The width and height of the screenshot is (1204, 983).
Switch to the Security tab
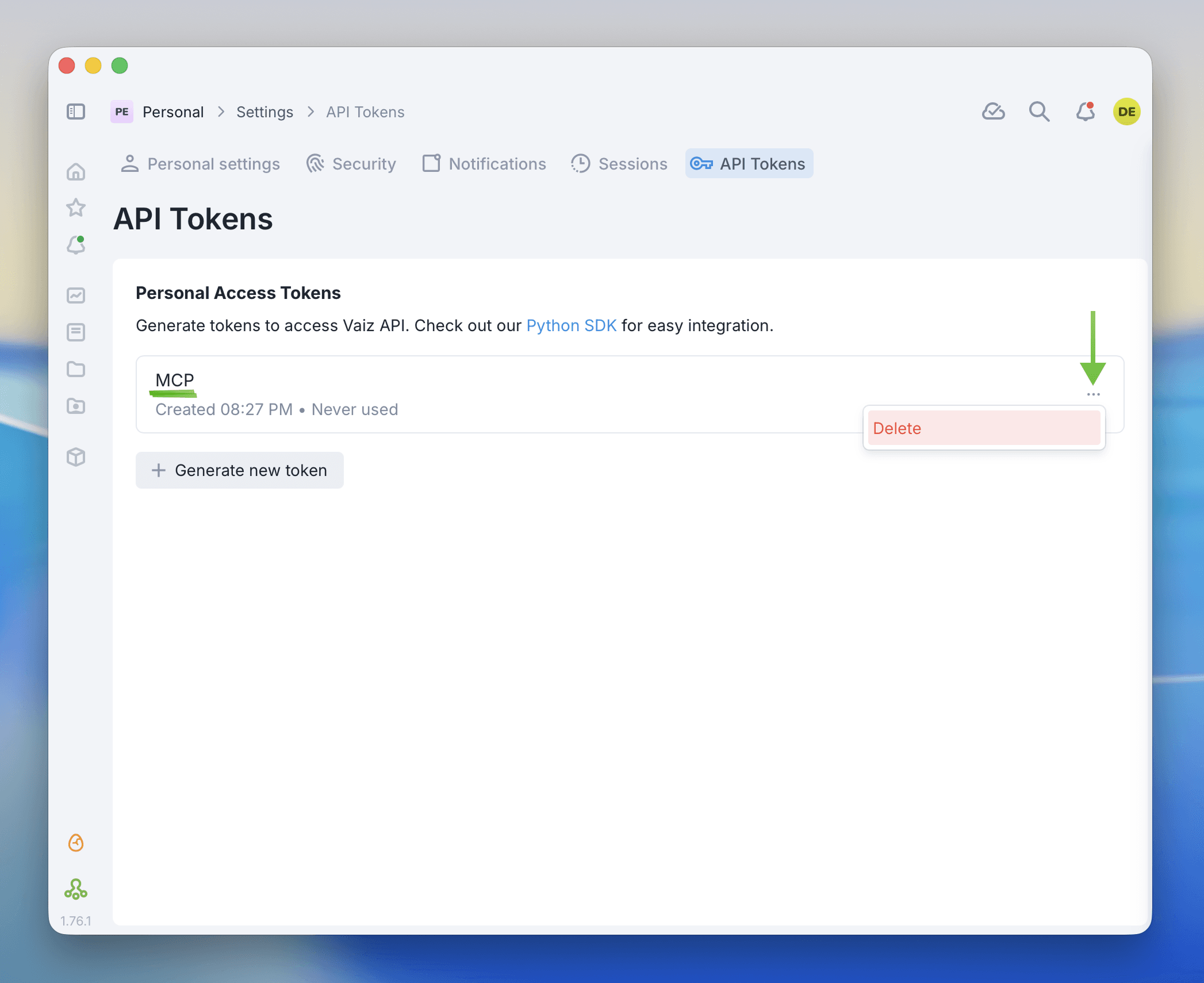pos(351,164)
